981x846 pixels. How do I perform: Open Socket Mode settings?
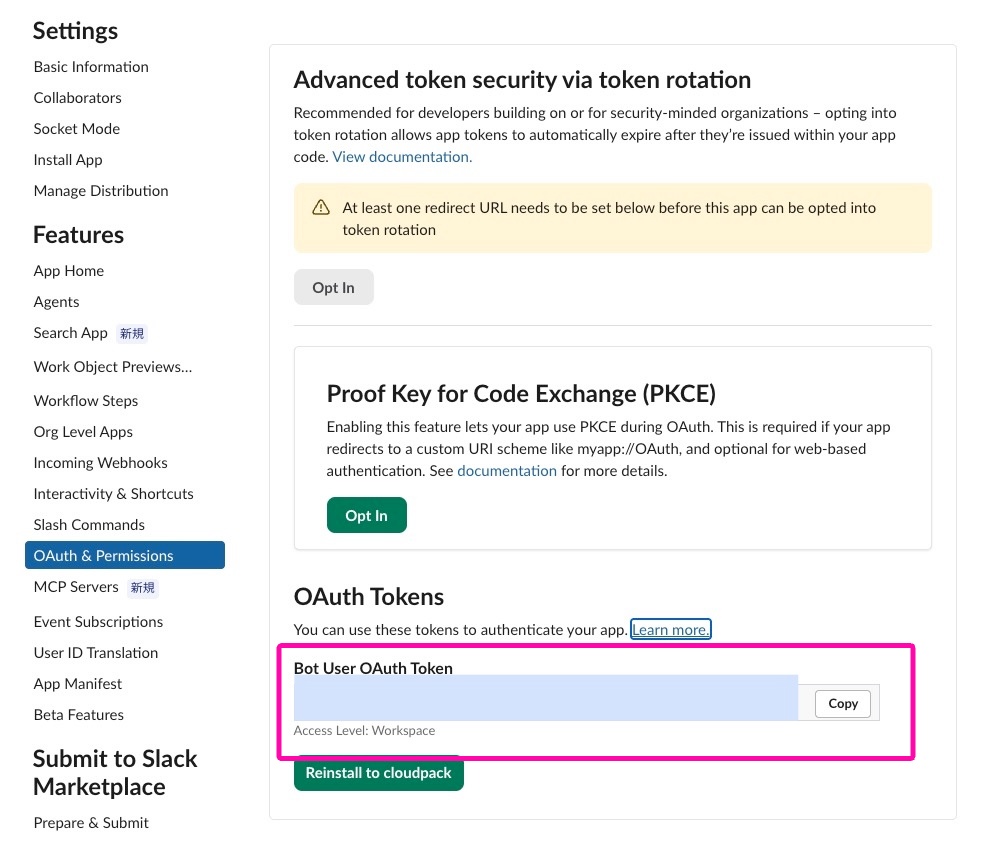[x=77, y=129]
